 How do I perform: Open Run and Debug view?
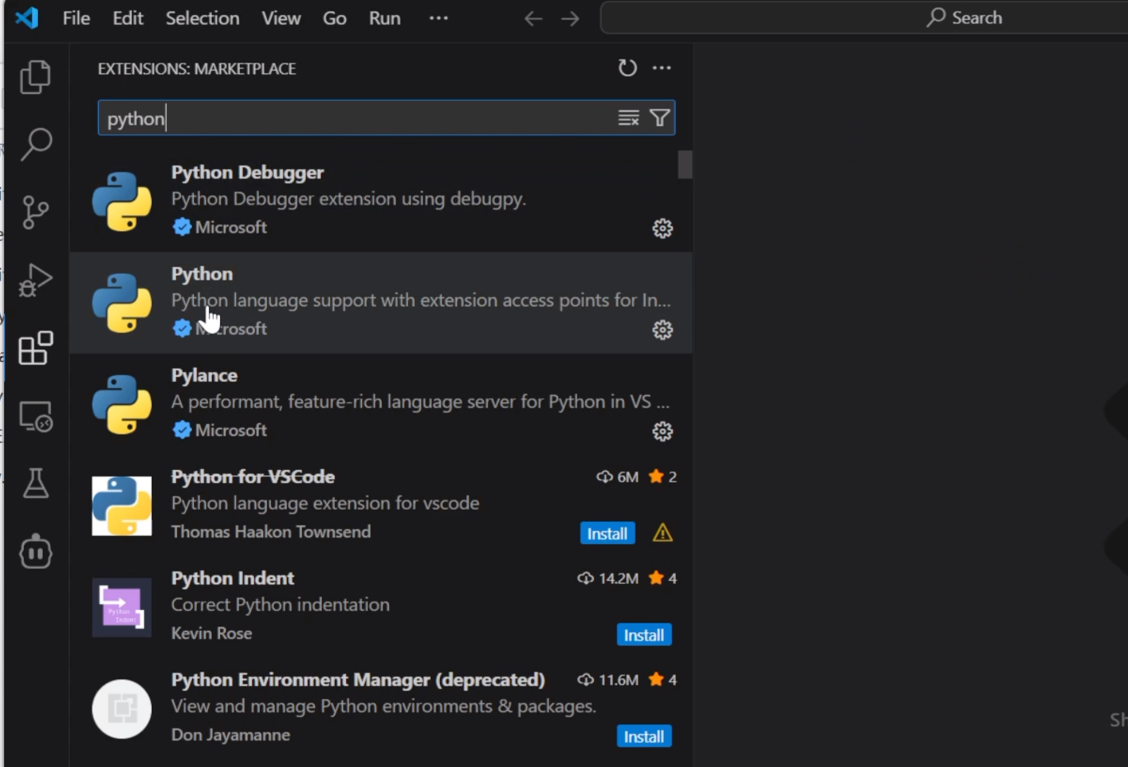[35, 281]
